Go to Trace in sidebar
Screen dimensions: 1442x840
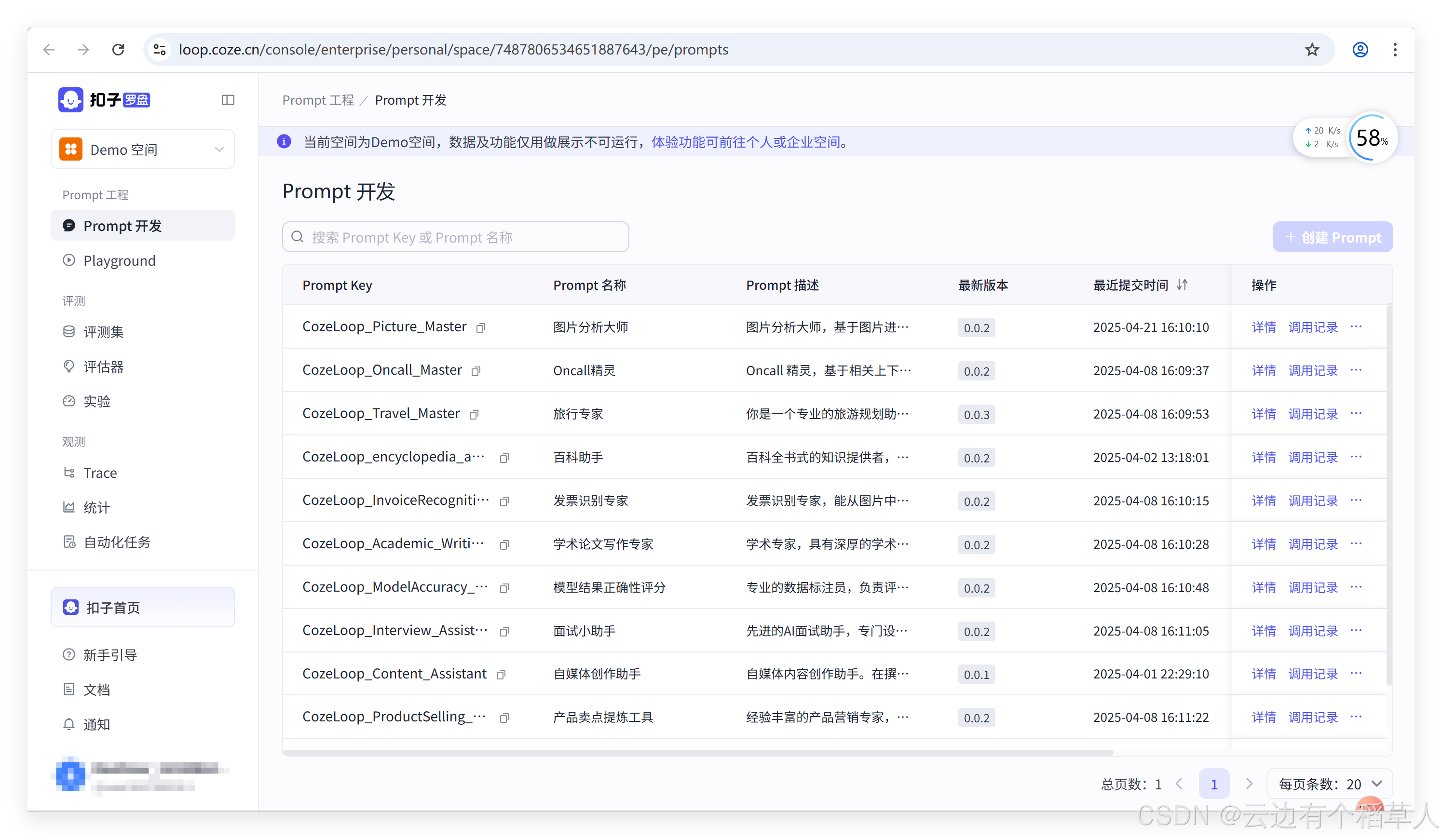(x=100, y=473)
